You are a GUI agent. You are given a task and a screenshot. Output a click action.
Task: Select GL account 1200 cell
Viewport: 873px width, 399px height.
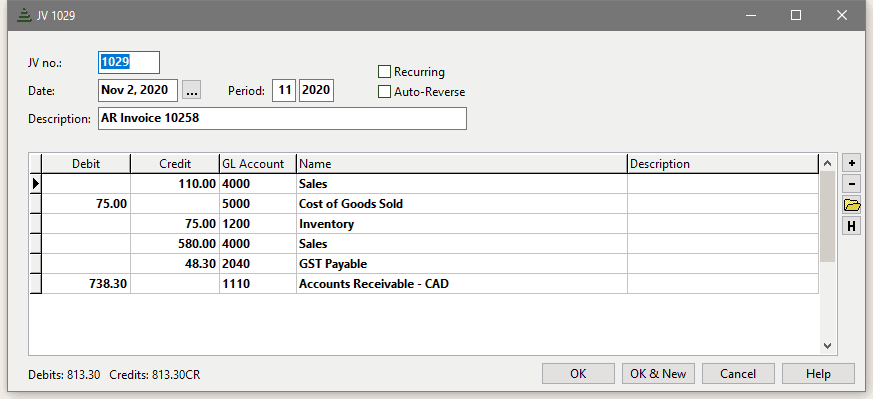click(258, 224)
